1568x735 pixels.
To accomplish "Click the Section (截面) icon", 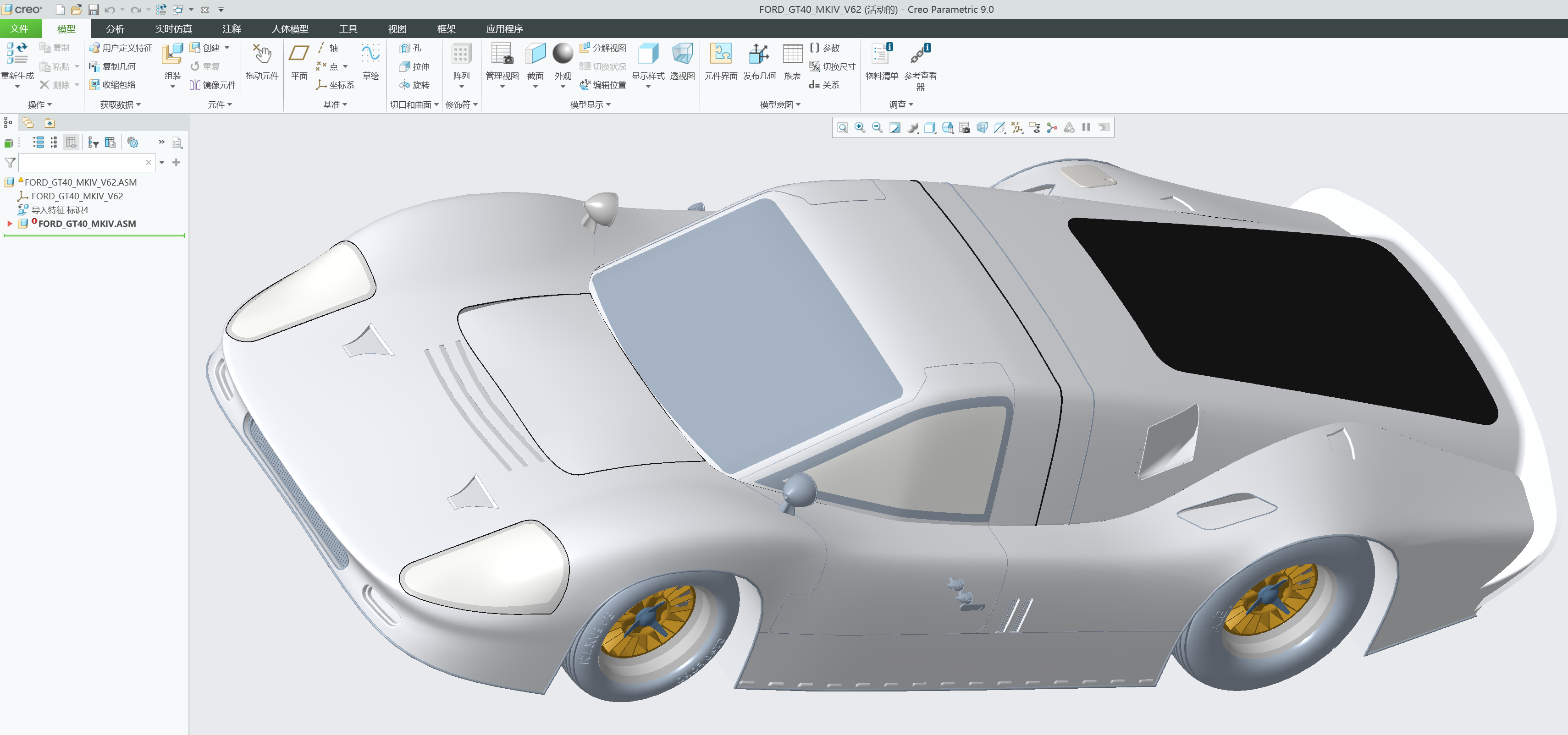I will pyautogui.click(x=535, y=54).
